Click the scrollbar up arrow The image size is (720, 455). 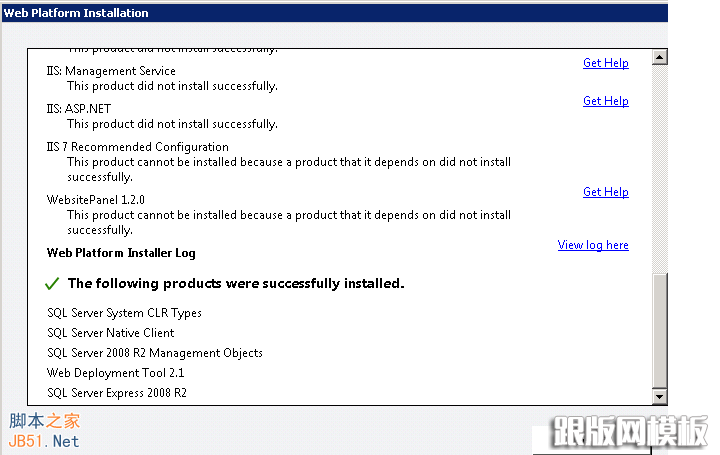pos(659,57)
